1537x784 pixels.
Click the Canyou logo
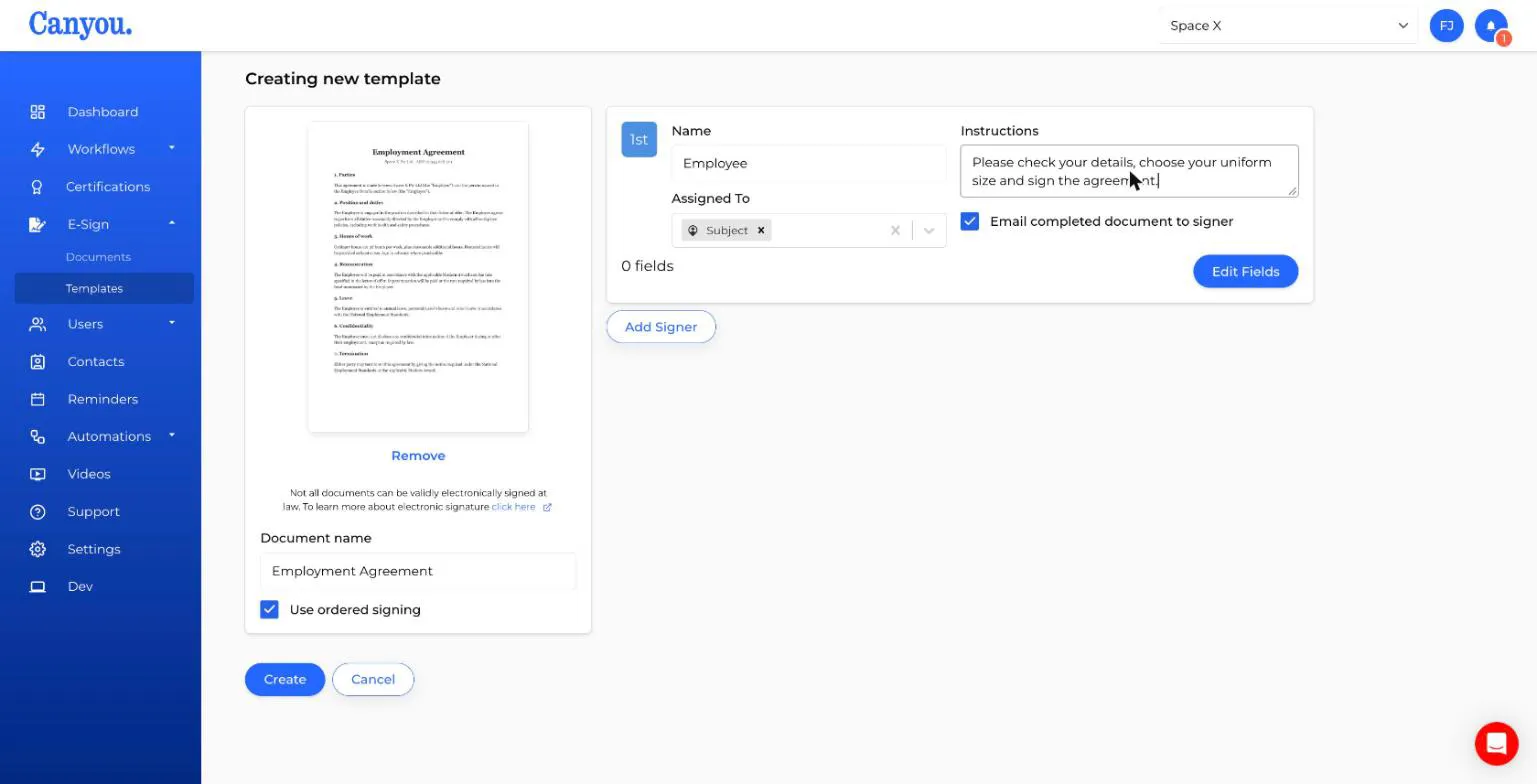click(x=80, y=24)
